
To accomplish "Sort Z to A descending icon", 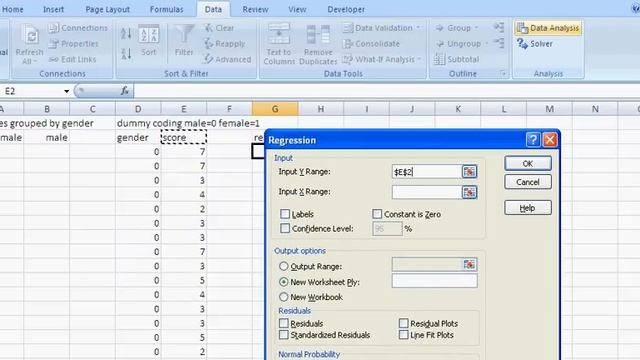I will pyautogui.click(x=126, y=53).
